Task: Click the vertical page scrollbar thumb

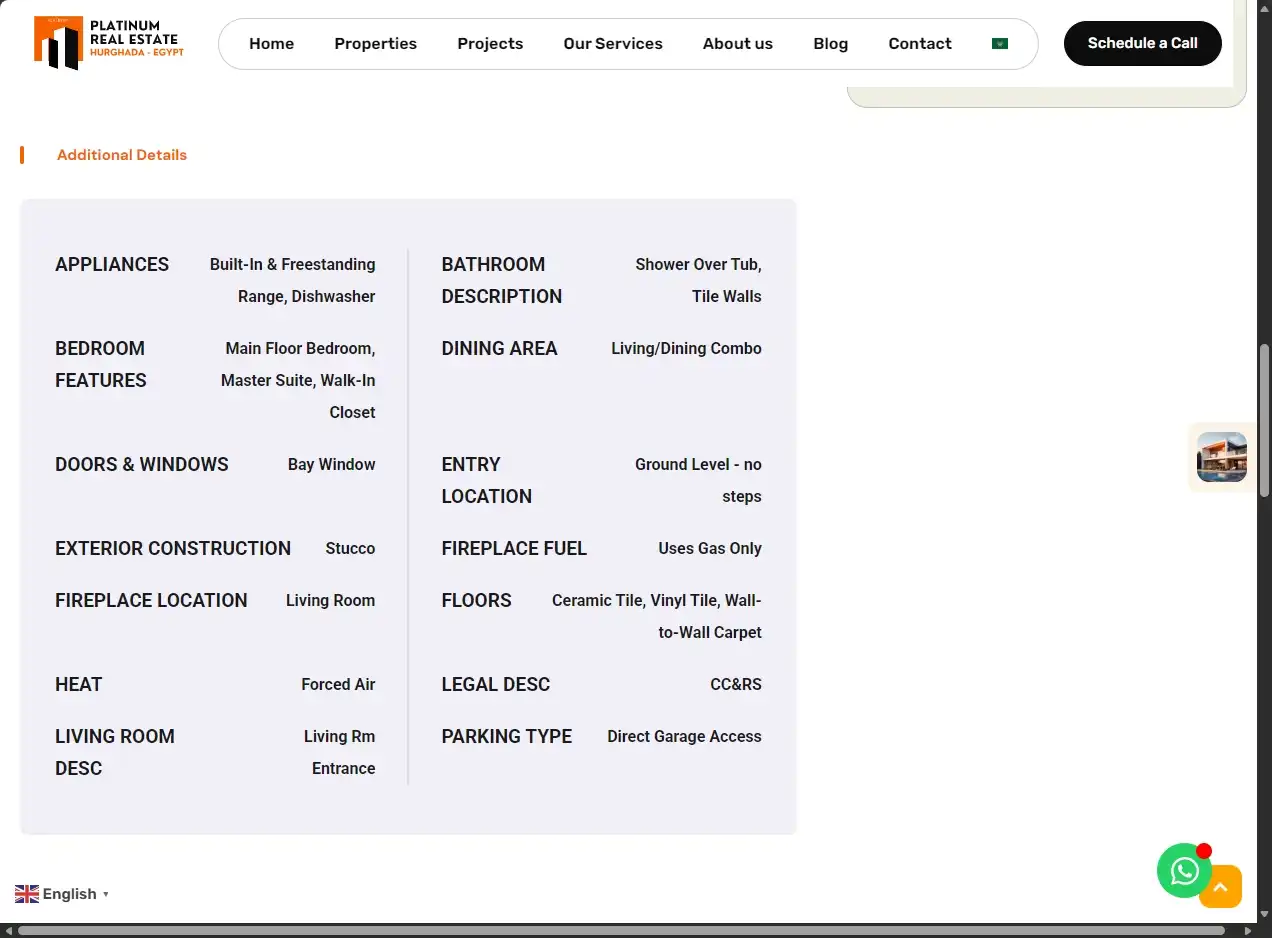Action: [x=1264, y=418]
